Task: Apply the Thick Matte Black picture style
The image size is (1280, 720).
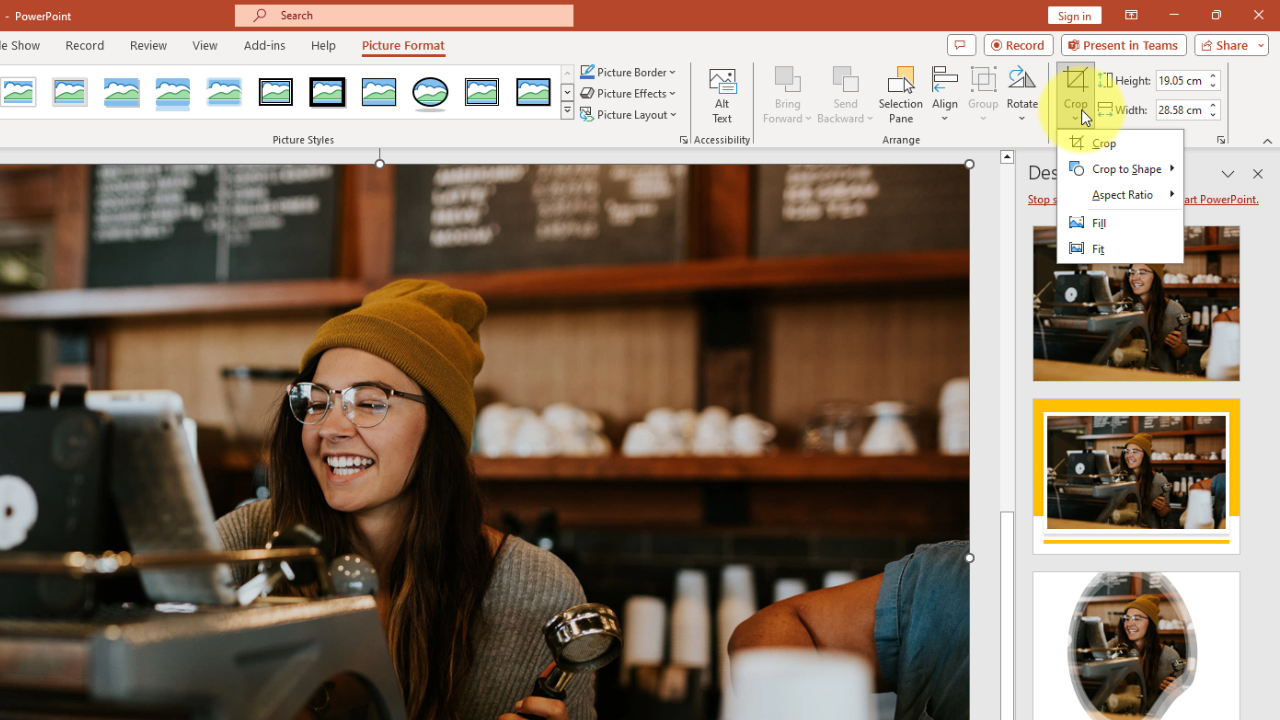Action: pos(327,92)
